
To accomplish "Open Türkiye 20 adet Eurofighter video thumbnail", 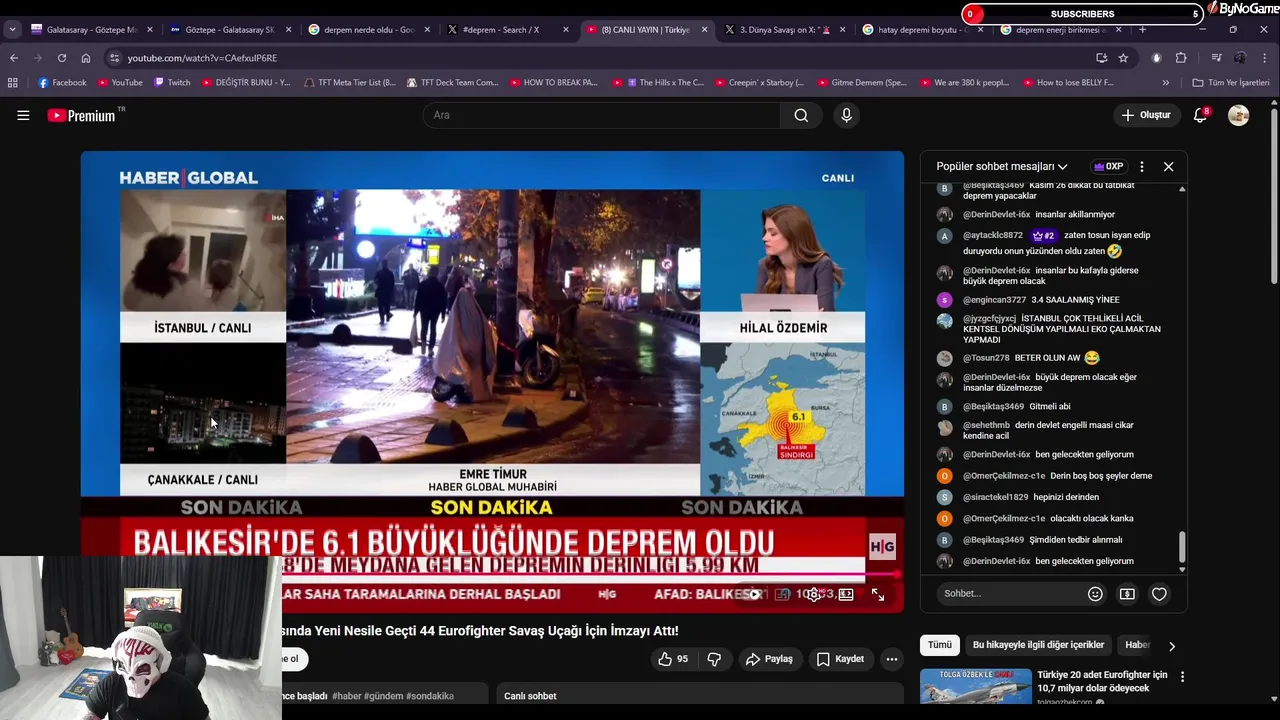I will (976, 687).
